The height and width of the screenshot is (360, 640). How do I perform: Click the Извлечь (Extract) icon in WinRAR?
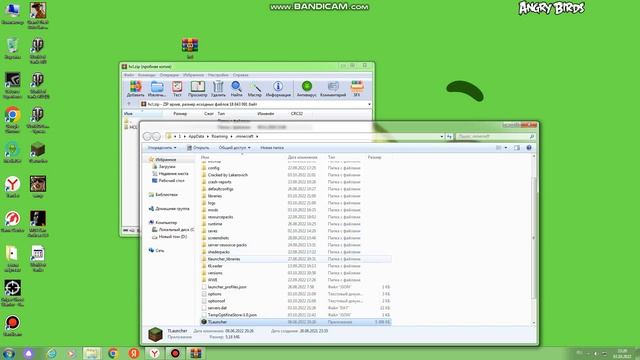[x=157, y=89]
